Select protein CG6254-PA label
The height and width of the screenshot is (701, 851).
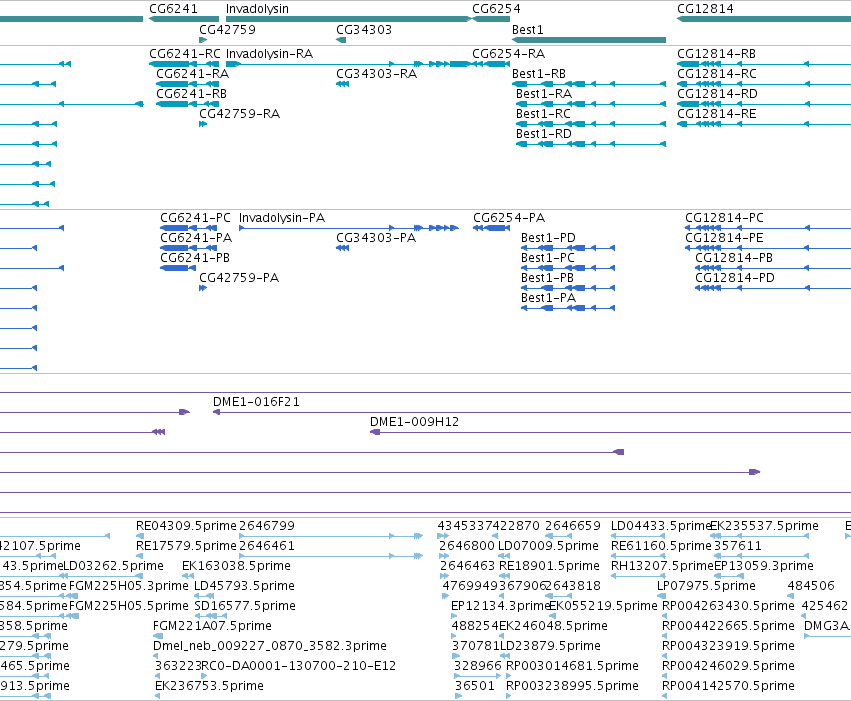[x=509, y=218]
